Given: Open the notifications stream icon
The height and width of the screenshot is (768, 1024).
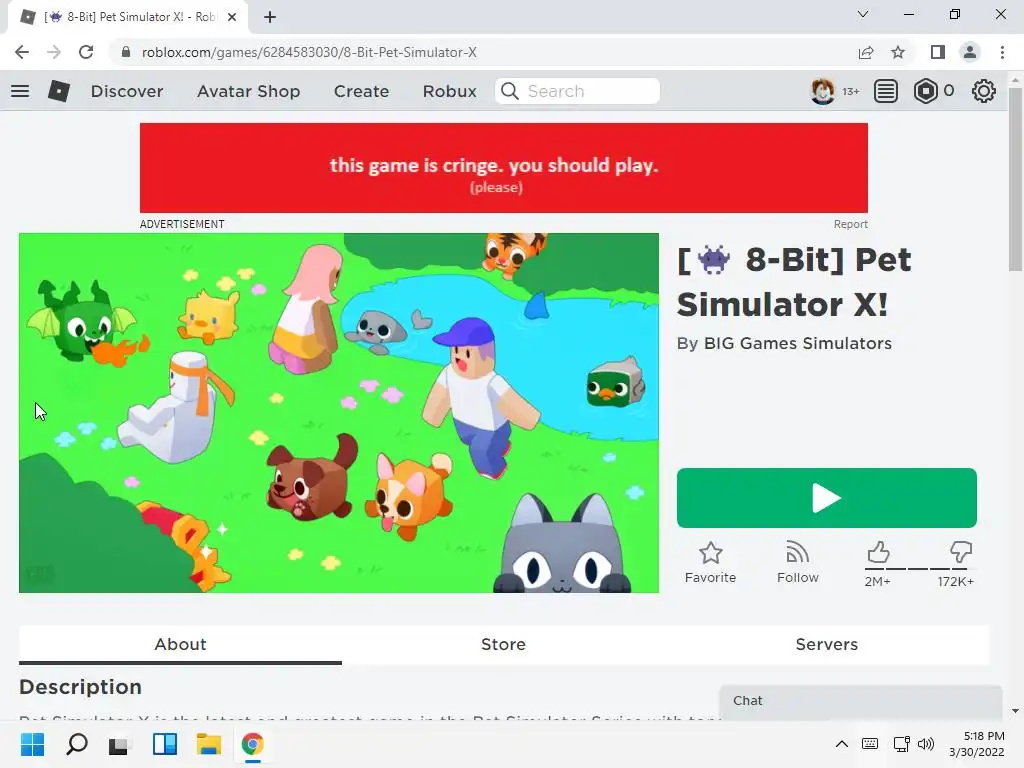Looking at the screenshot, I should pyautogui.click(x=886, y=91).
